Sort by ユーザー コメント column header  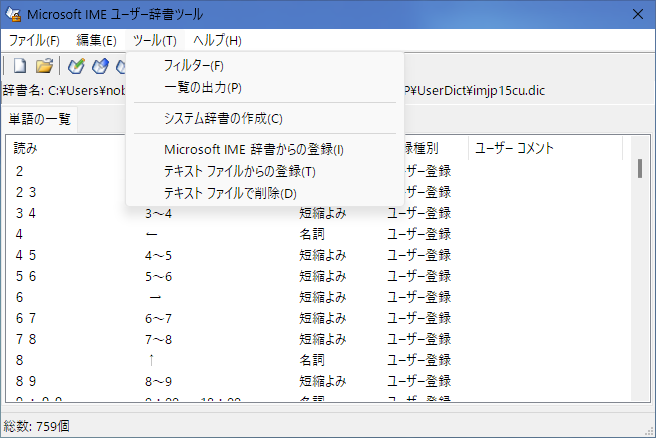(545, 148)
